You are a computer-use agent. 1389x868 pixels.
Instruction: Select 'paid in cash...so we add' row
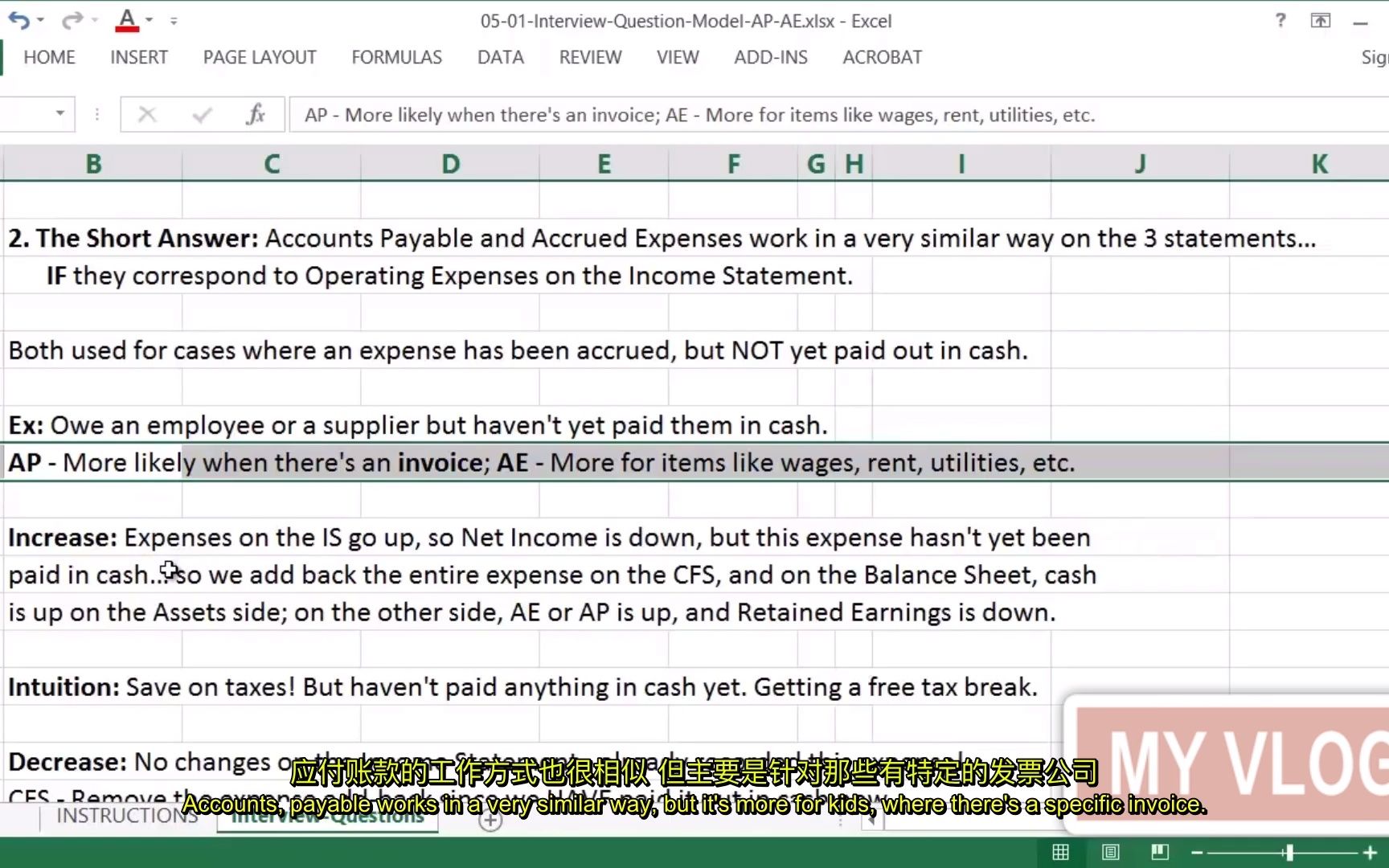tap(552, 575)
